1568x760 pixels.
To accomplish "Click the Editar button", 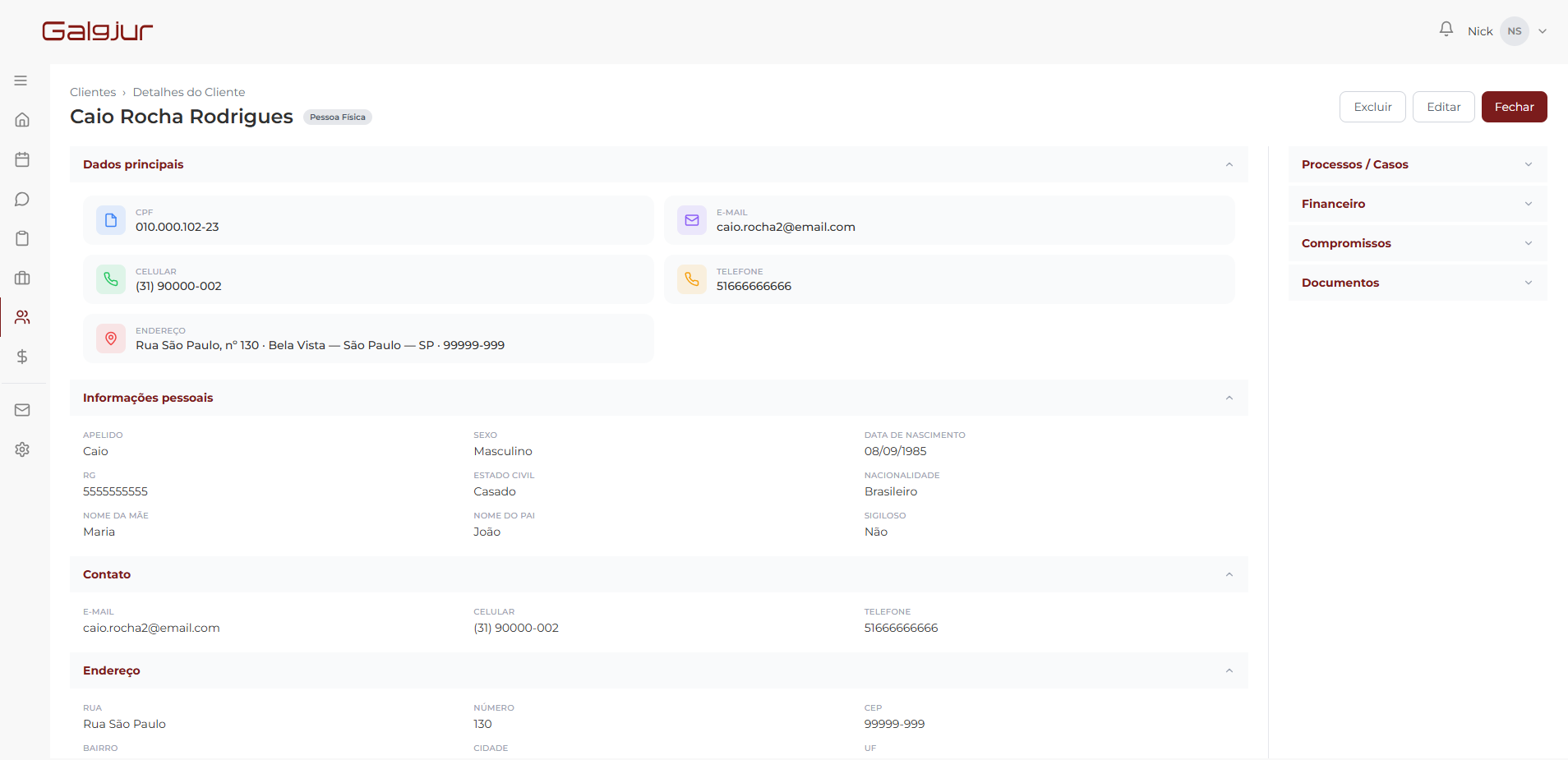I will 1443,107.
